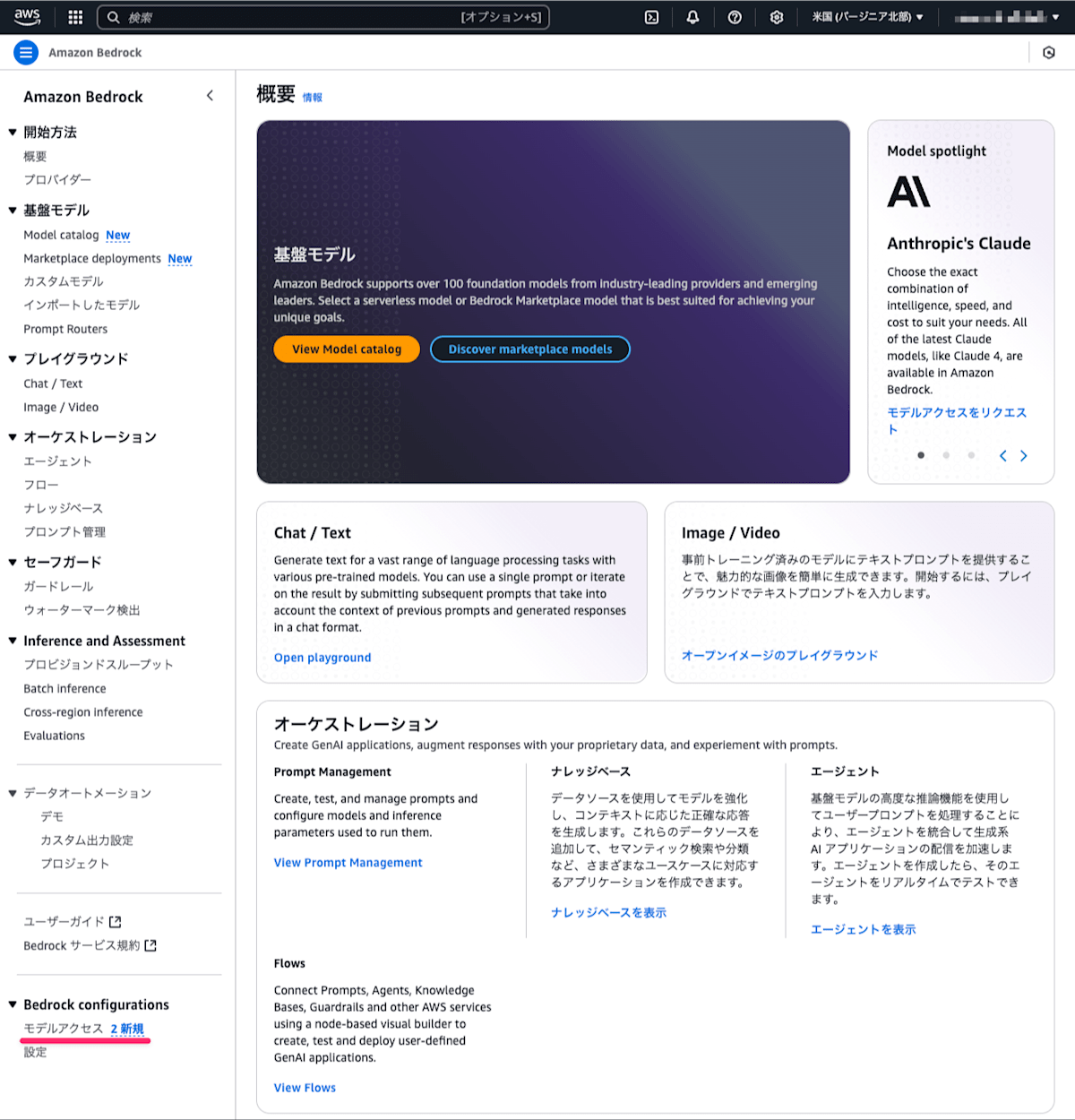
Task: Open Chat / Text playground in sidebar
Action: [53, 383]
